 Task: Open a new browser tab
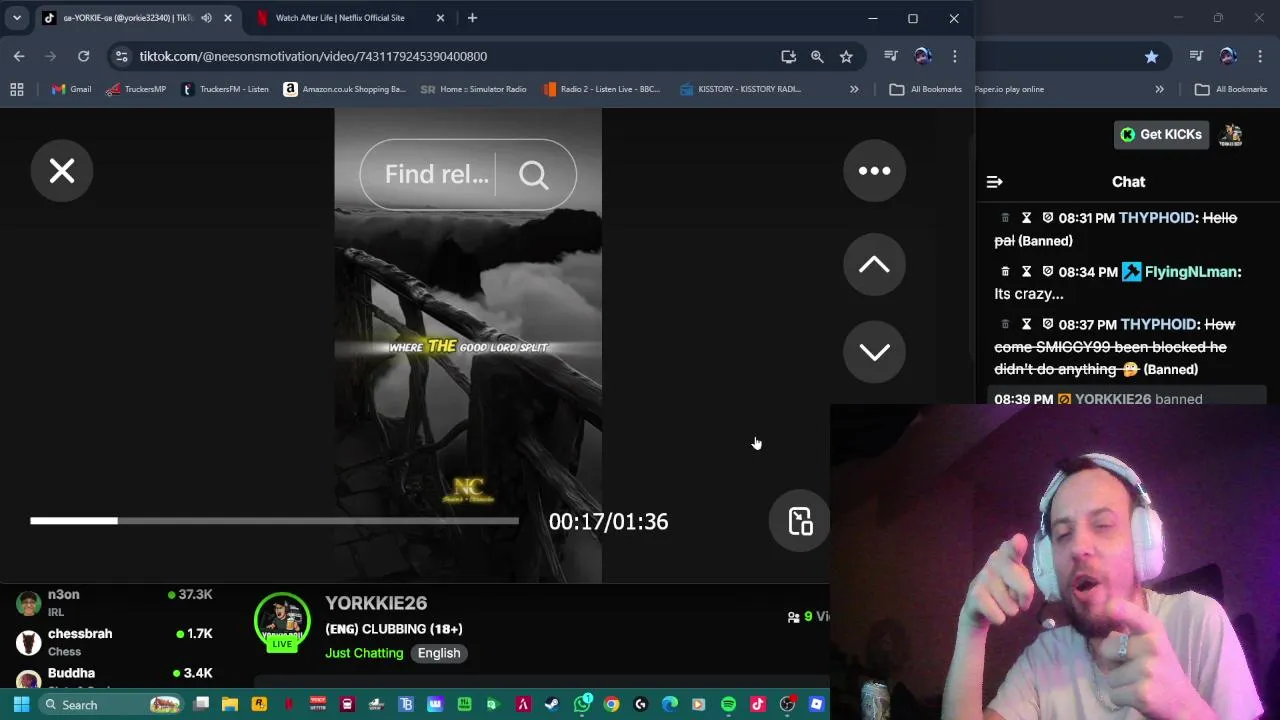tap(472, 18)
